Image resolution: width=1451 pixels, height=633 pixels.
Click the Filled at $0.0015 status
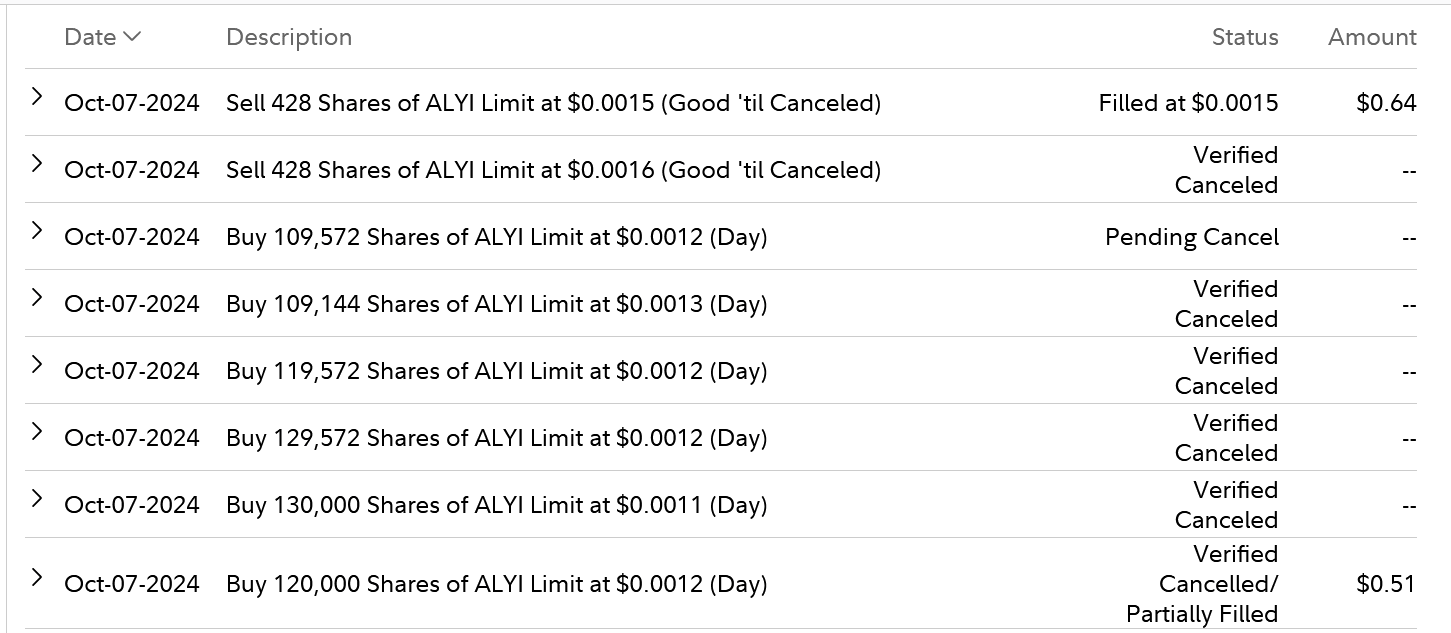(x=1187, y=103)
